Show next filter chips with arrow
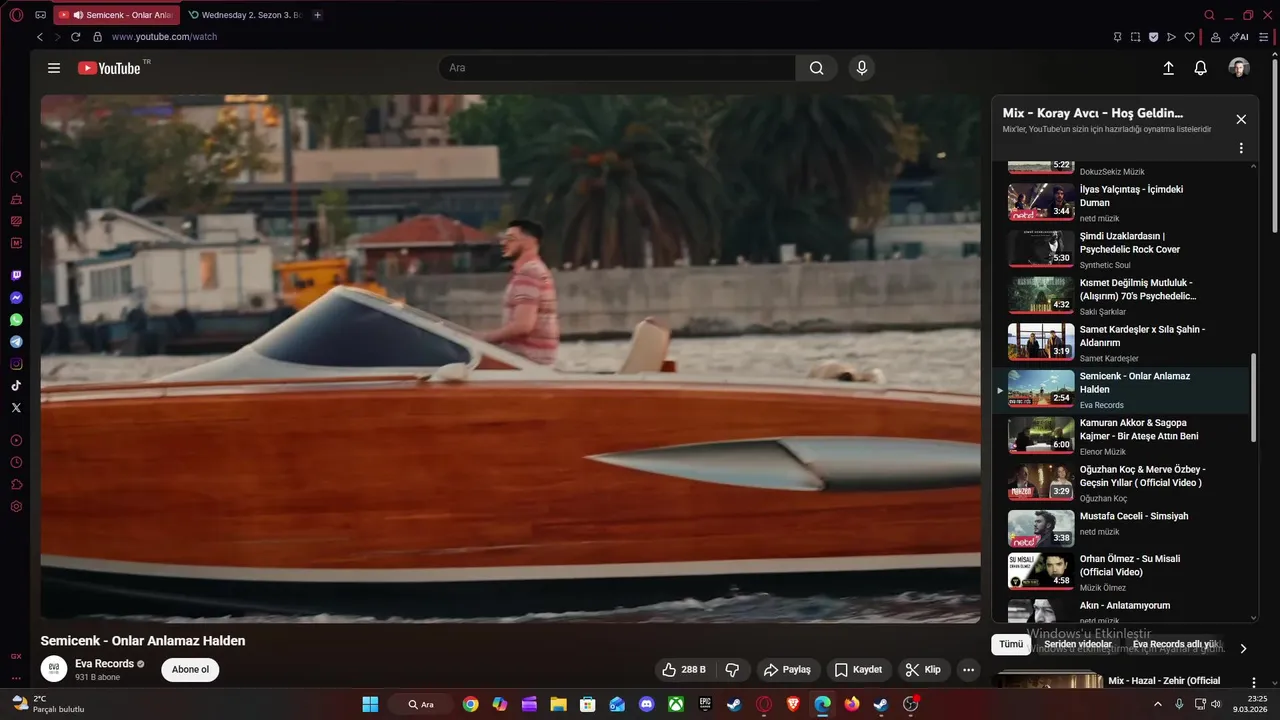 click(x=1243, y=648)
